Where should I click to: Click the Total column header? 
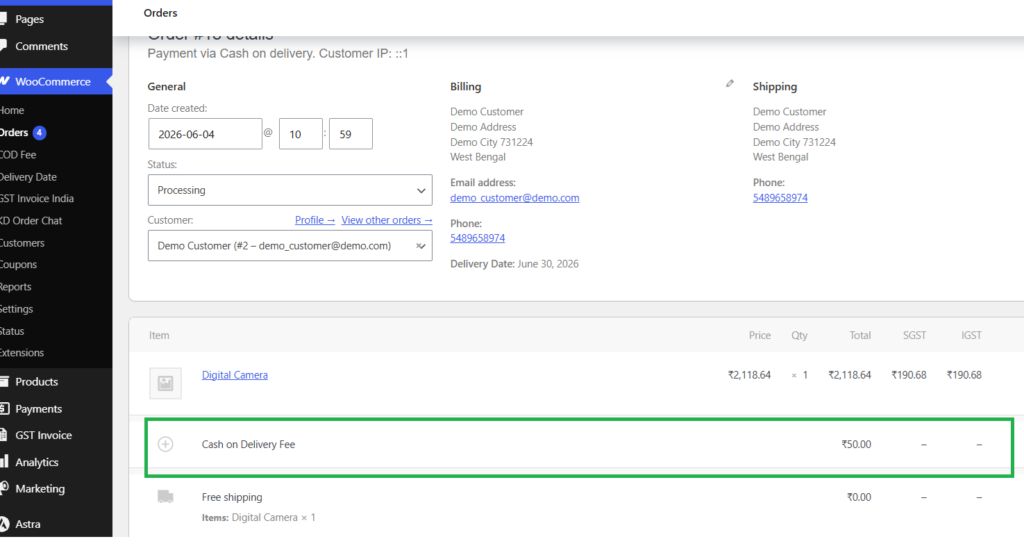pos(860,335)
